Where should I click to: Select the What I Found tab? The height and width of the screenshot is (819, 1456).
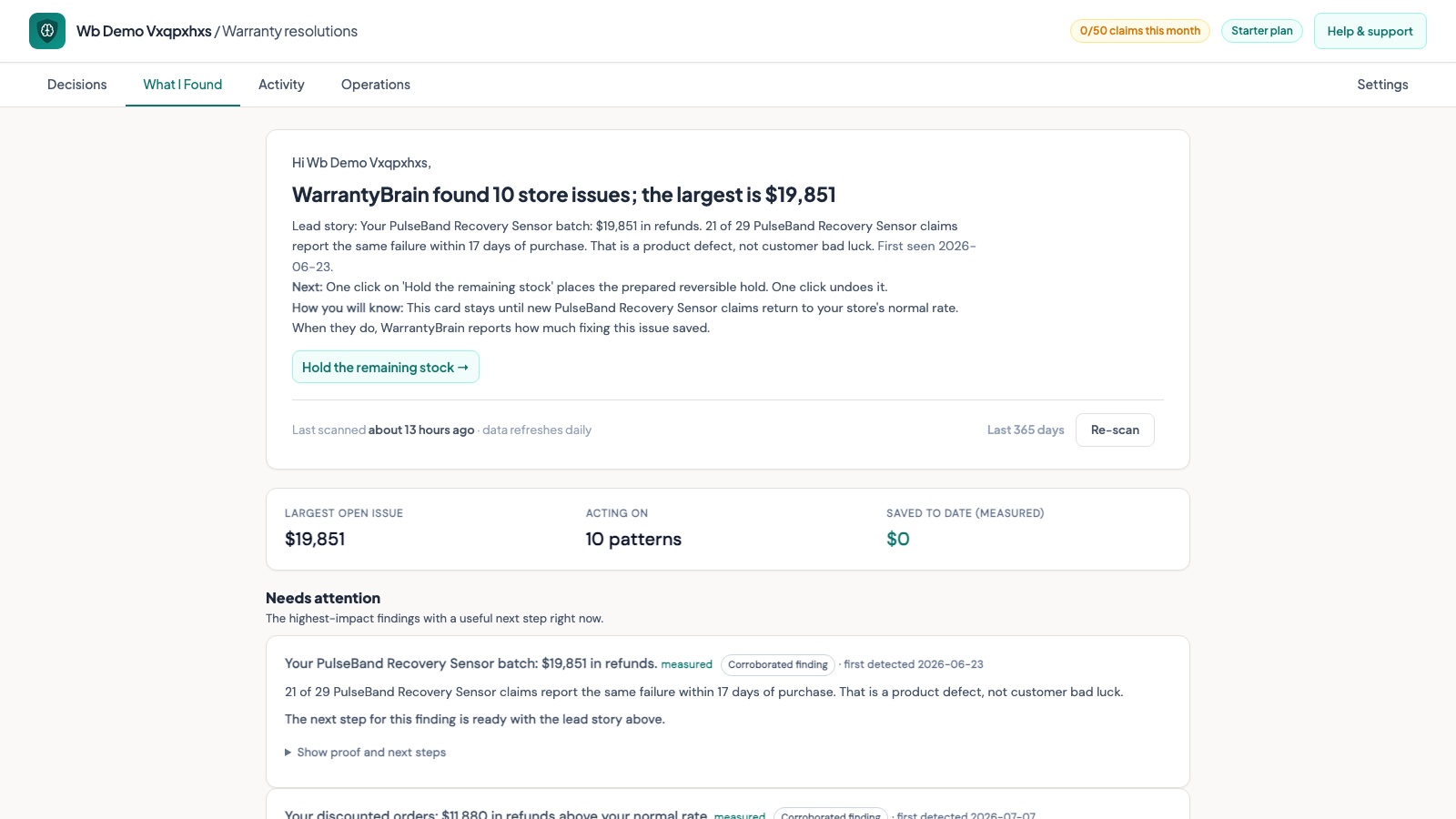183,85
